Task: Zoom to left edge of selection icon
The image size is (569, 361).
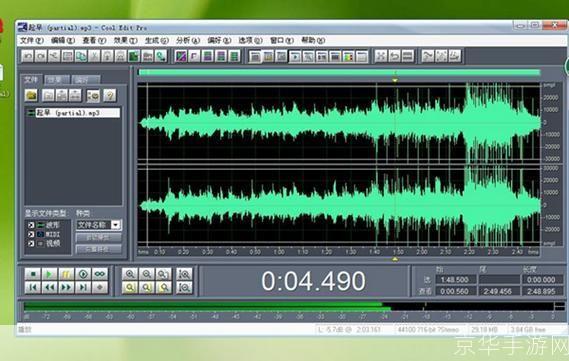Action: (147, 288)
